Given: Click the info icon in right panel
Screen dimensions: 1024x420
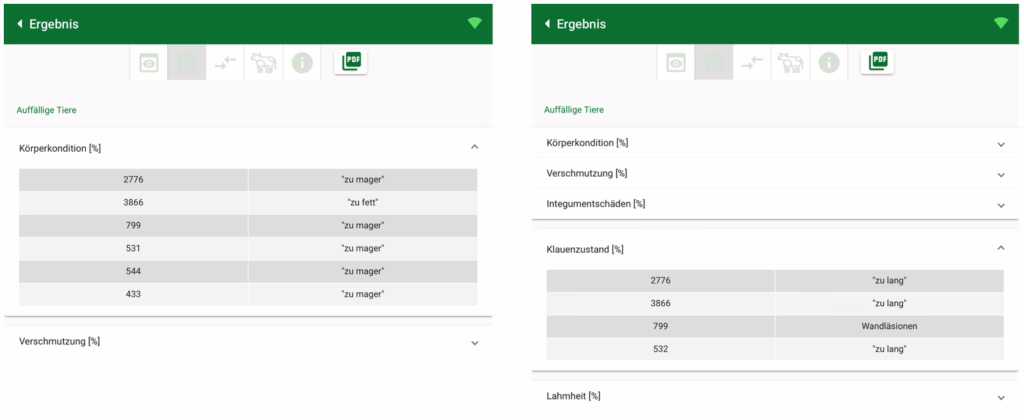Looking at the screenshot, I should 828,63.
